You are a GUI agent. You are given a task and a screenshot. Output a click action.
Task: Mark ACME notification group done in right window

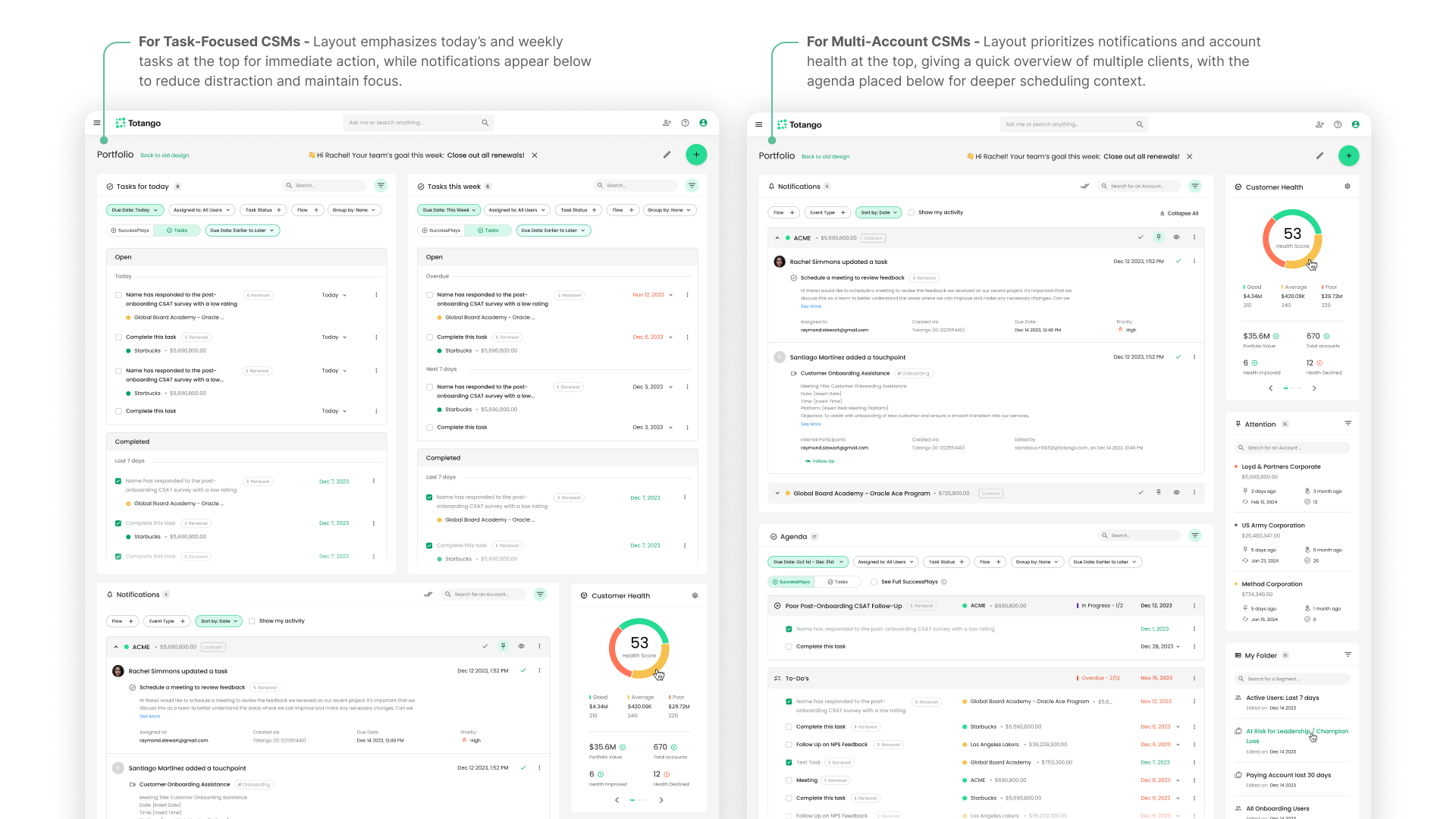click(x=1141, y=237)
